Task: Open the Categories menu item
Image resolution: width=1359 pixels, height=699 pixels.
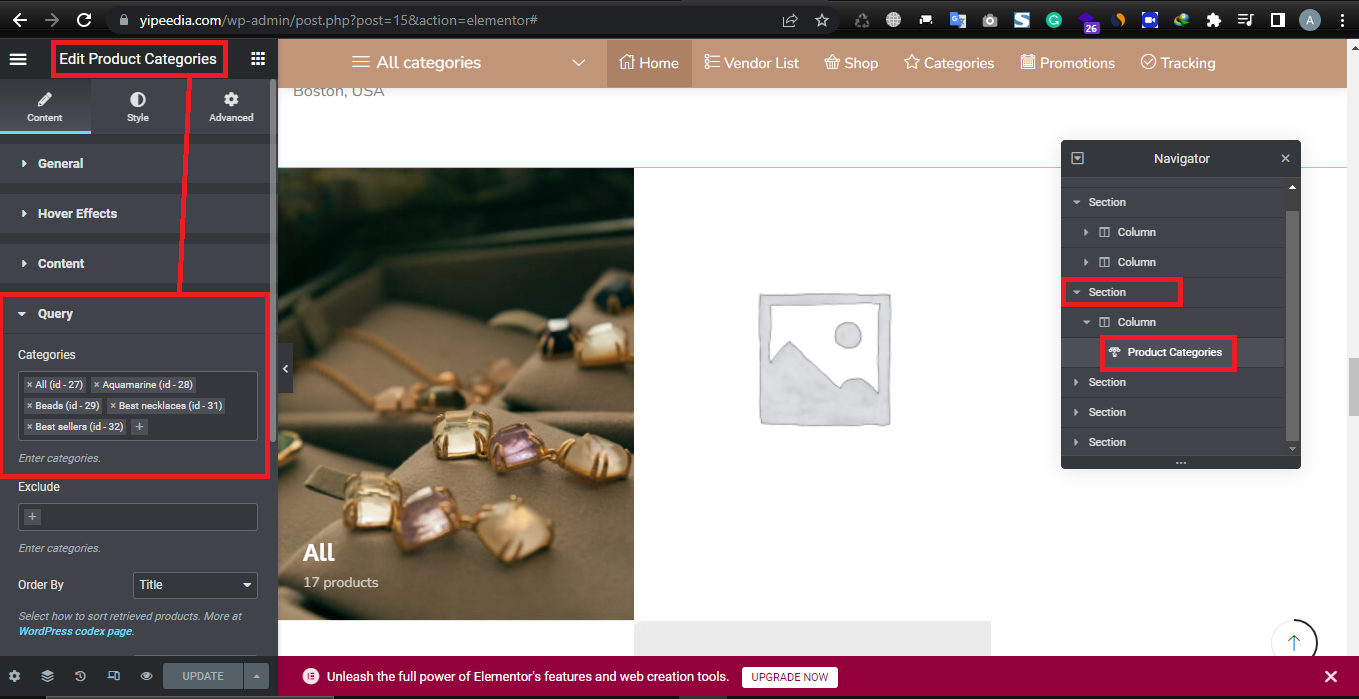Action: 949,63
